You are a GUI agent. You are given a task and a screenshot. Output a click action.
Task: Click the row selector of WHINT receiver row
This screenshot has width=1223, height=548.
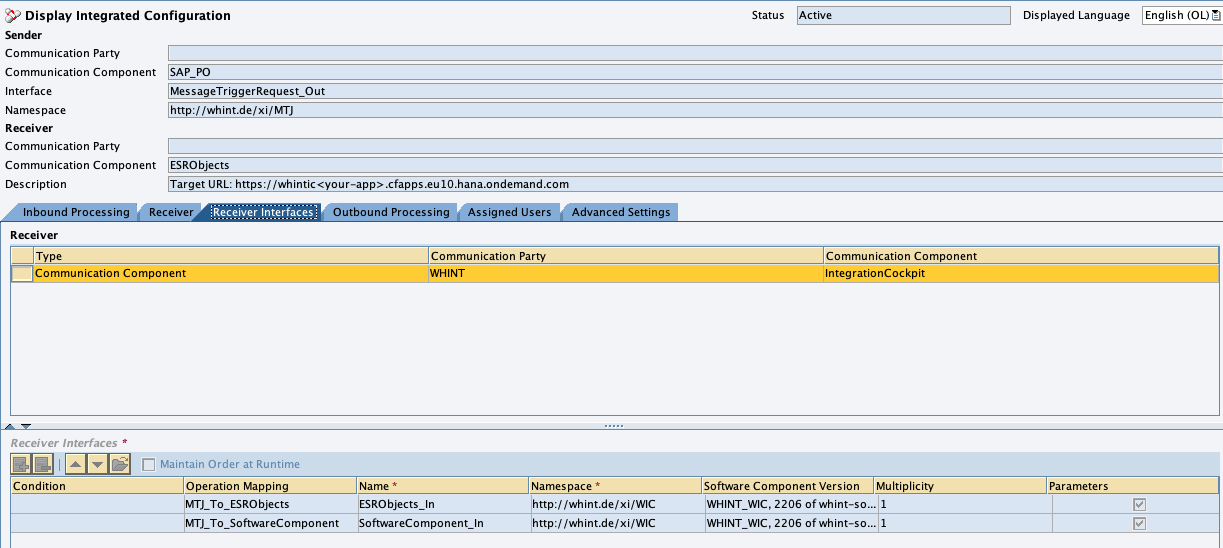21,274
